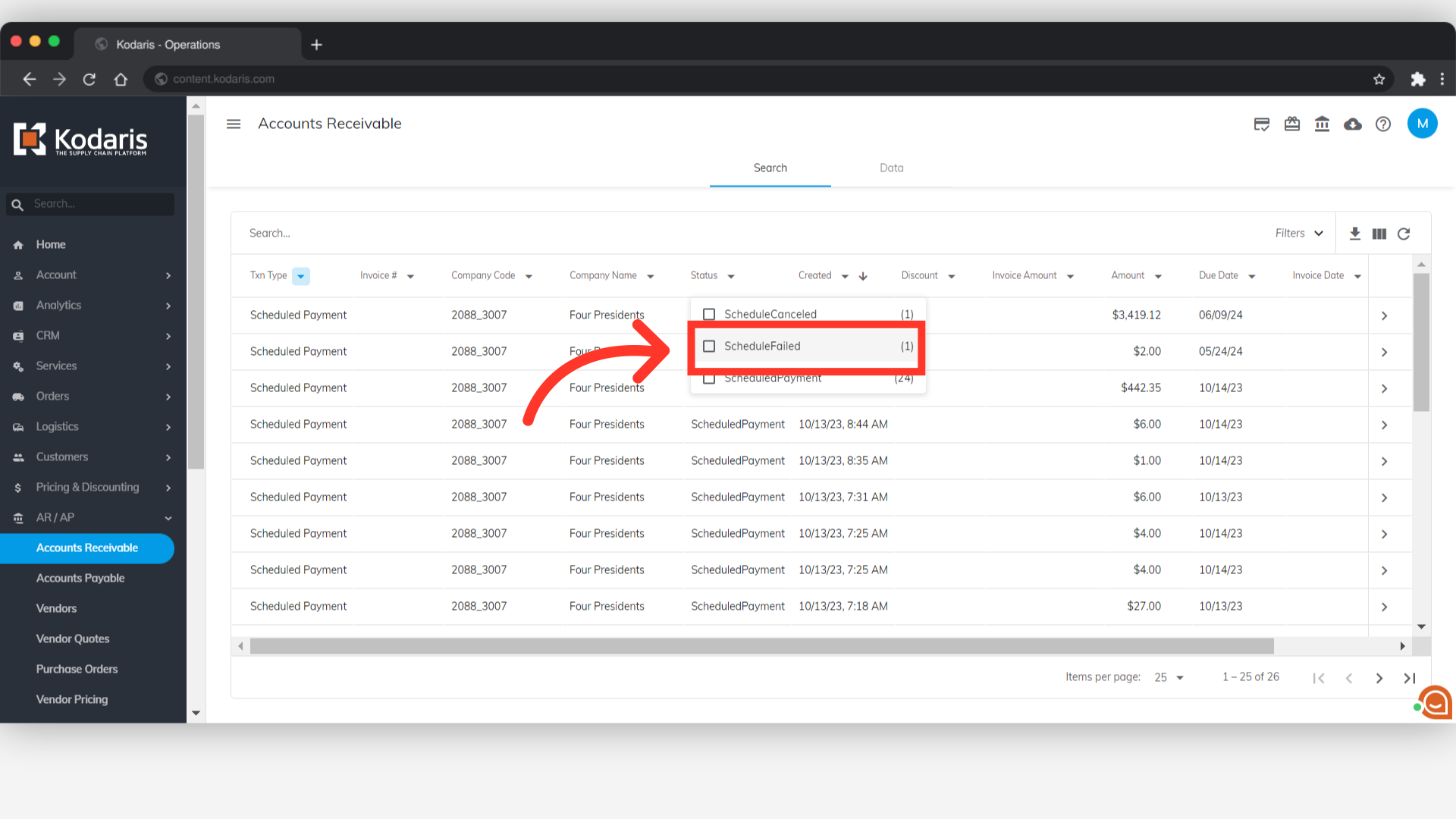Go to the next page of results

coord(1379,678)
